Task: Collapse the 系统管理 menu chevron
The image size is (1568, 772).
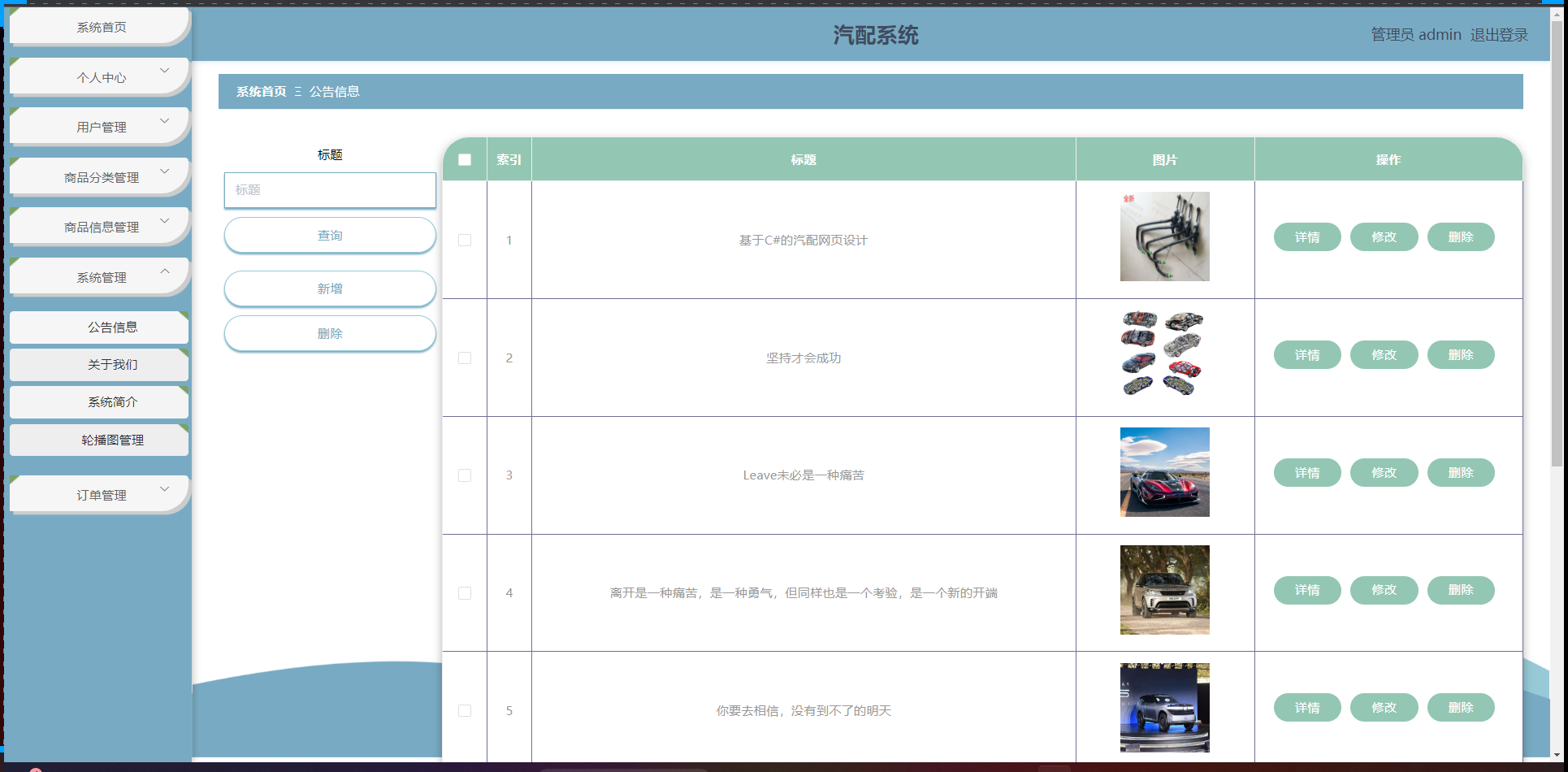Action: pyautogui.click(x=165, y=271)
